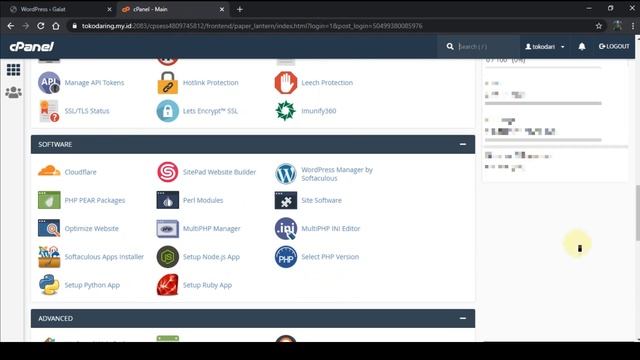The height and width of the screenshot is (360, 640).
Task: Open the cPanel home grid icon
Action: (x=13, y=70)
